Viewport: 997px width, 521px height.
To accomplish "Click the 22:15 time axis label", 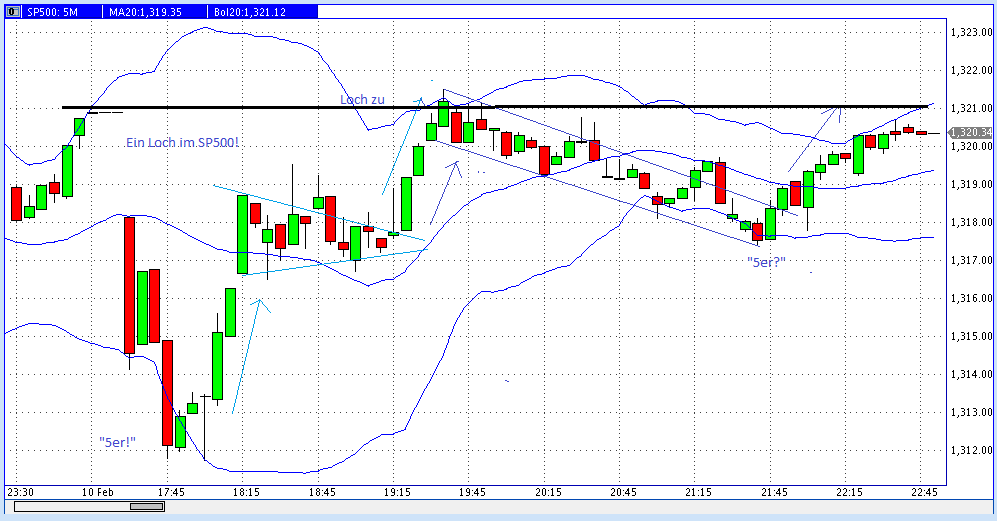I will pyautogui.click(x=849, y=492).
